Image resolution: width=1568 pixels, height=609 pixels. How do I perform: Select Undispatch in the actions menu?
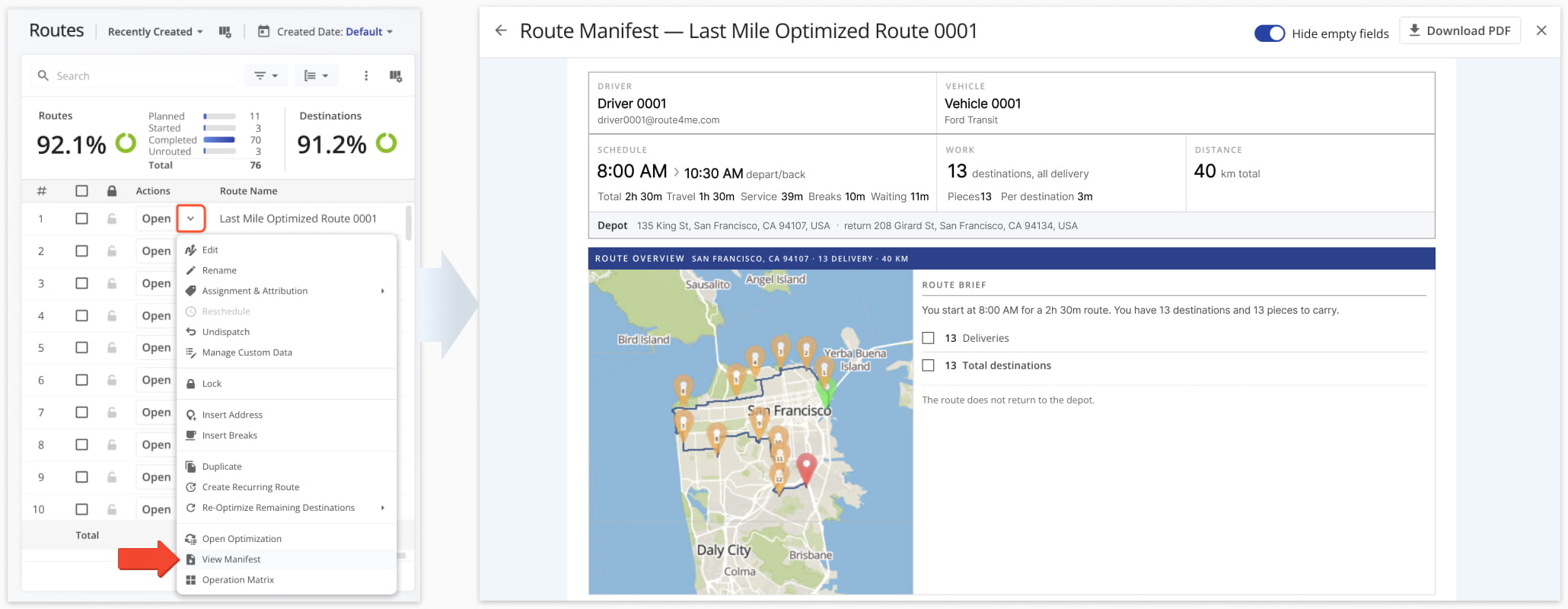pyautogui.click(x=286, y=332)
